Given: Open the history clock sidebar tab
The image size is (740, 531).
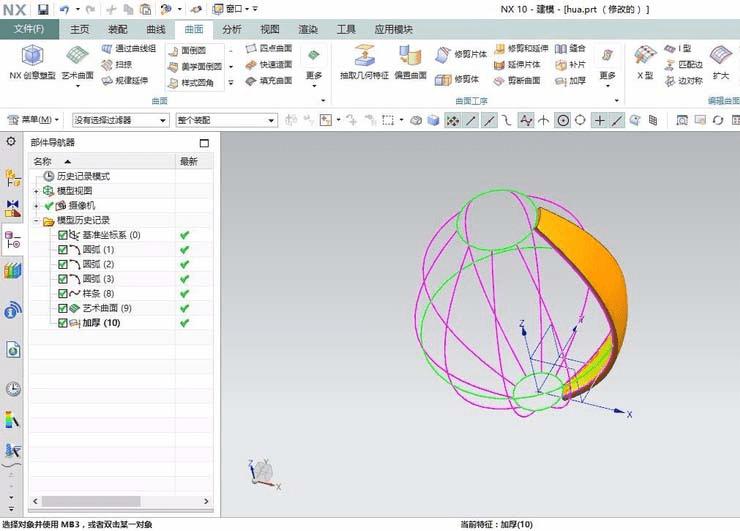Looking at the screenshot, I should click(13, 388).
